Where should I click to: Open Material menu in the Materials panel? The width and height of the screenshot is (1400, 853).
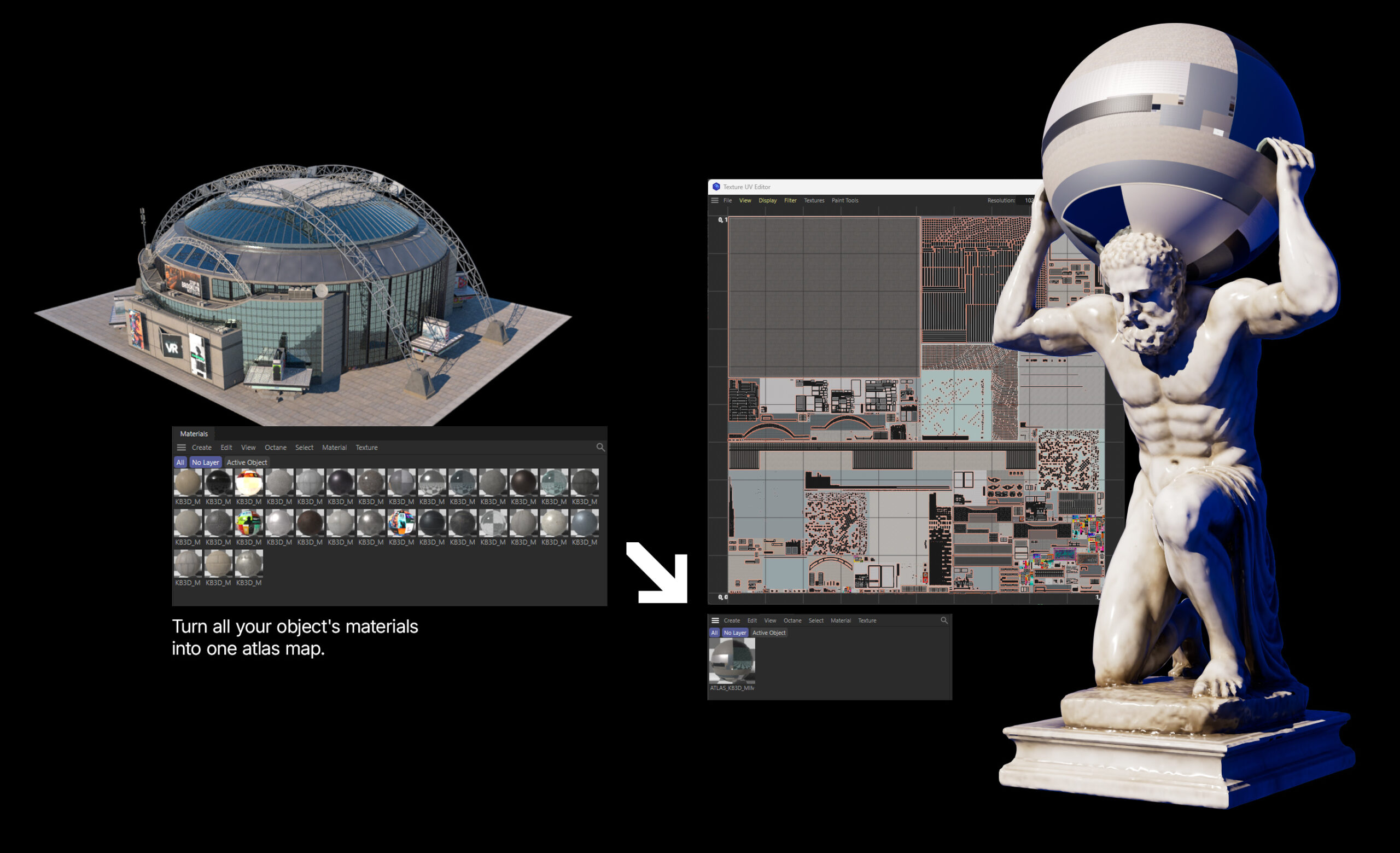point(334,447)
